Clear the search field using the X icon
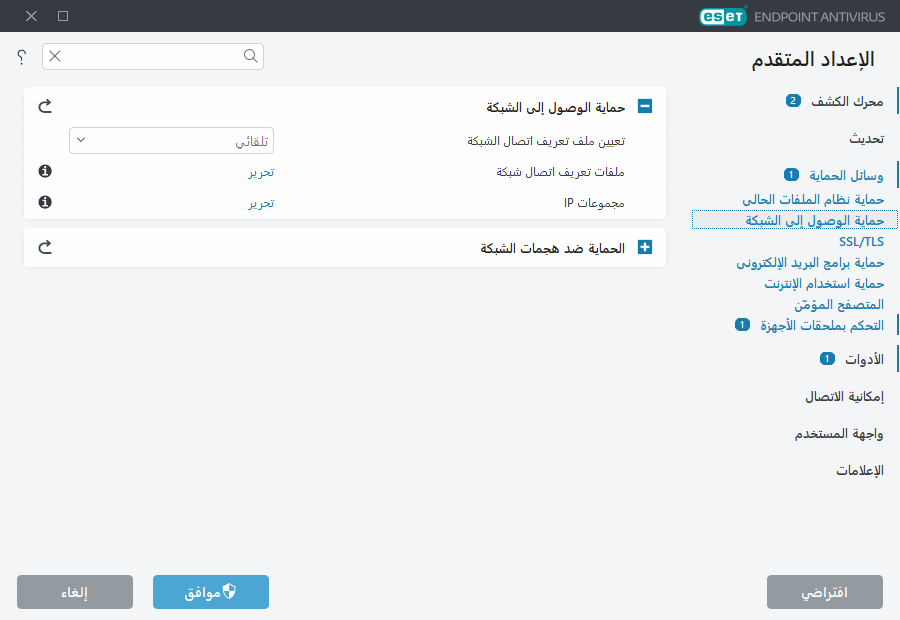 coord(54,57)
